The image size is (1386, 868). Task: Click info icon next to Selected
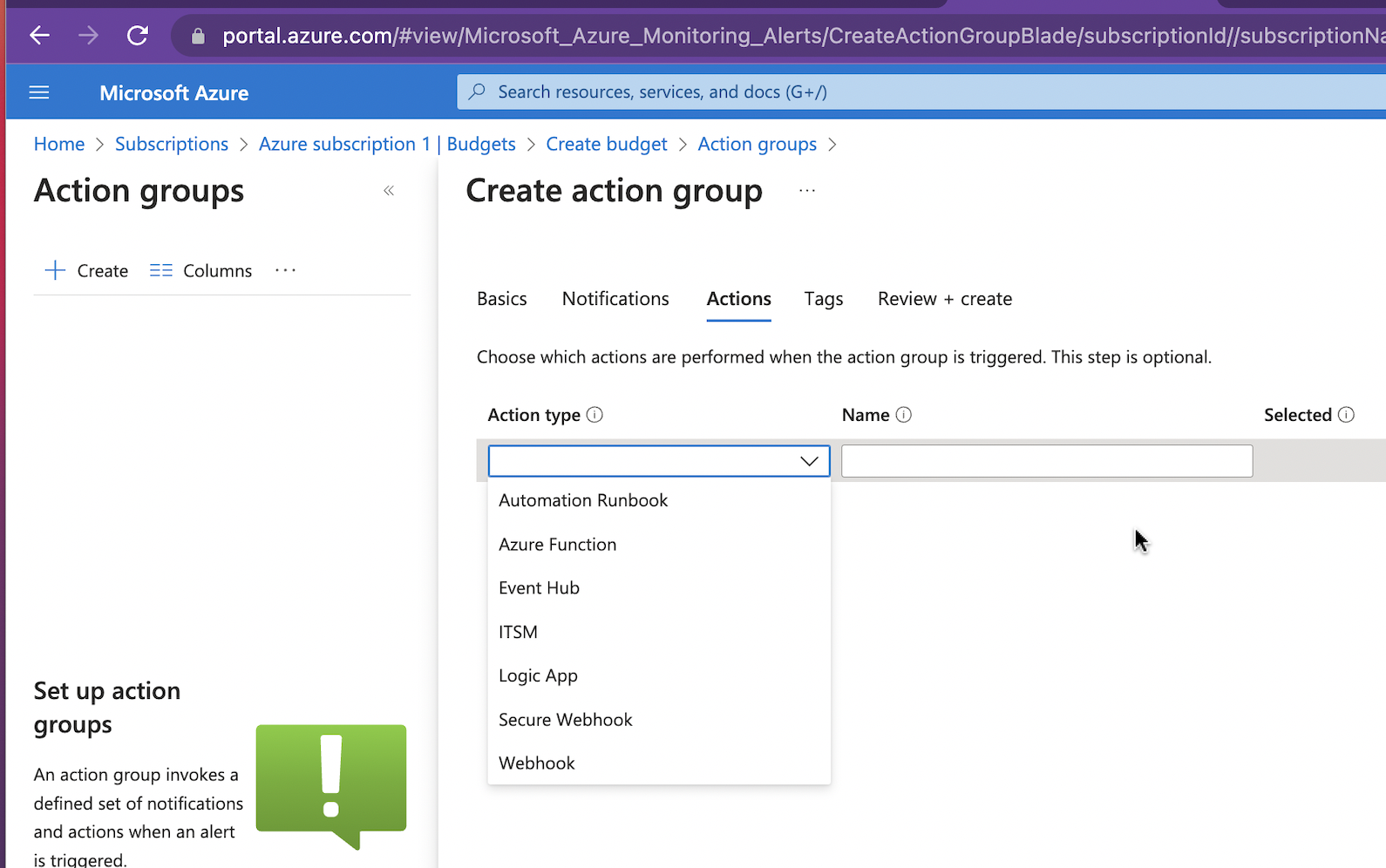(1346, 415)
